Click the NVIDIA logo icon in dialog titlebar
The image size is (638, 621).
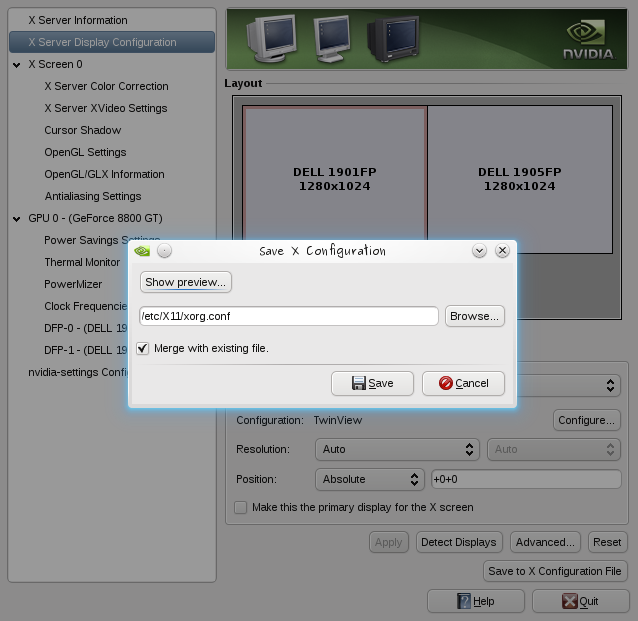143,251
